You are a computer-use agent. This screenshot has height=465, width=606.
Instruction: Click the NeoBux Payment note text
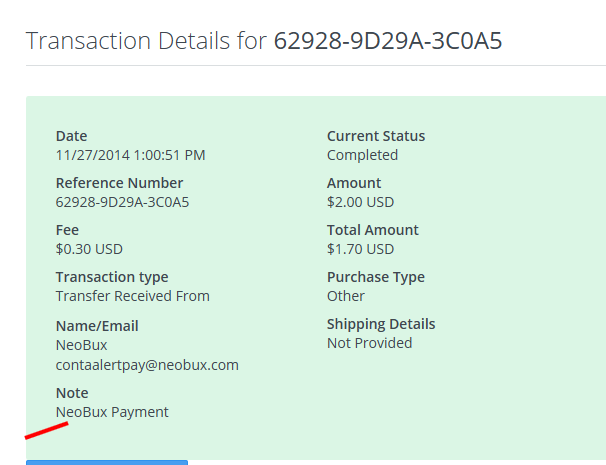(112, 412)
